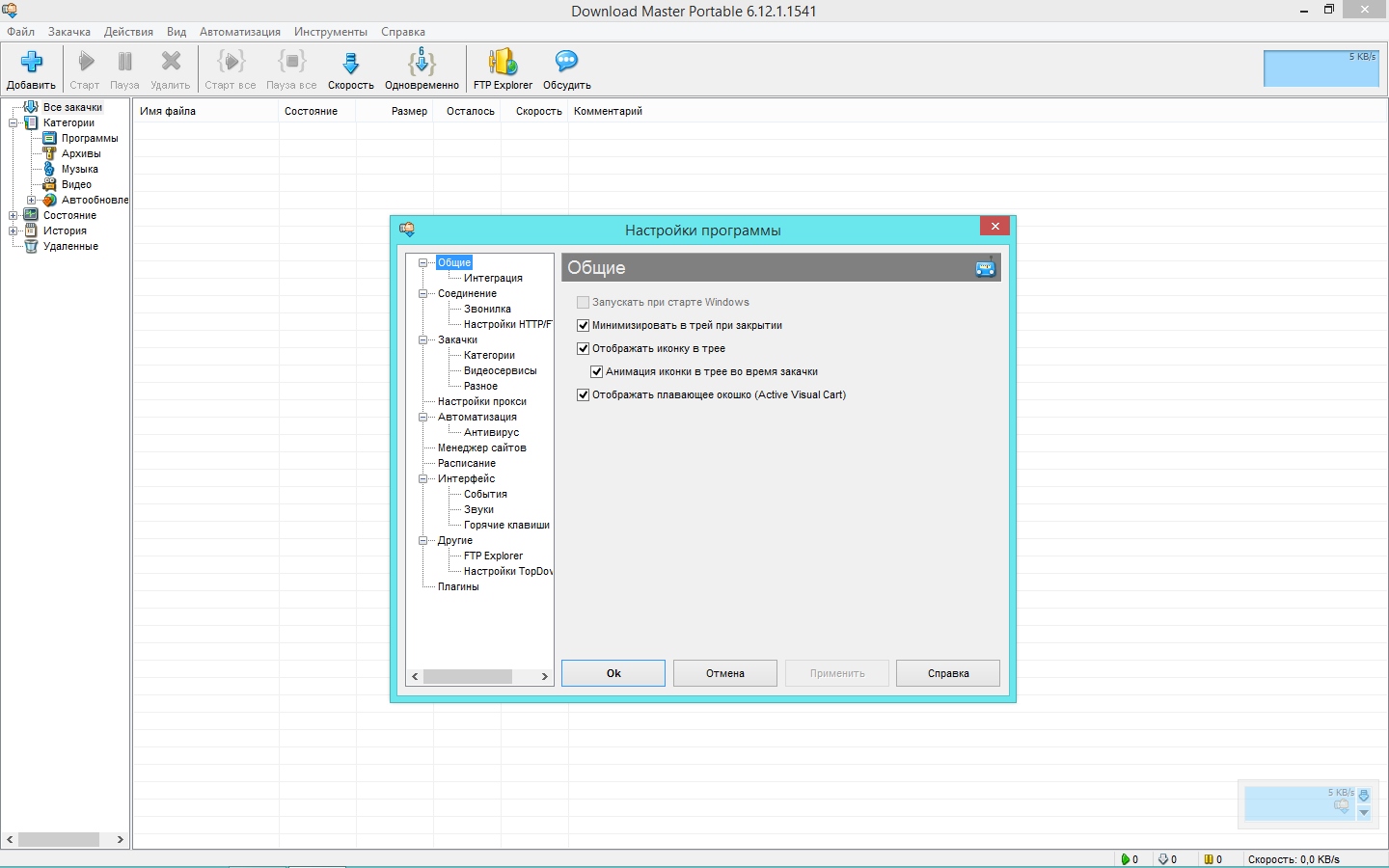Collapse the Закачки node in settings tree
Viewport: 1389px width, 868px height.
pos(422,339)
